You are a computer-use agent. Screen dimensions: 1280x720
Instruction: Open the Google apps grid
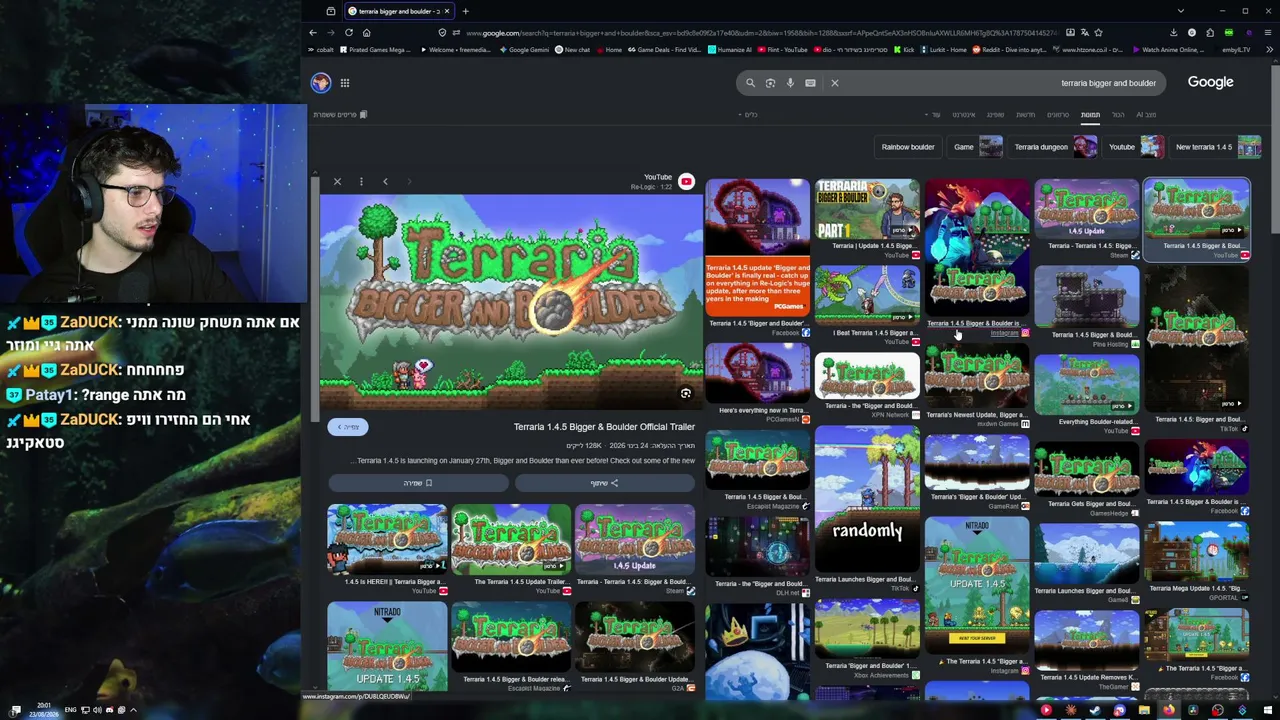(x=345, y=83)
